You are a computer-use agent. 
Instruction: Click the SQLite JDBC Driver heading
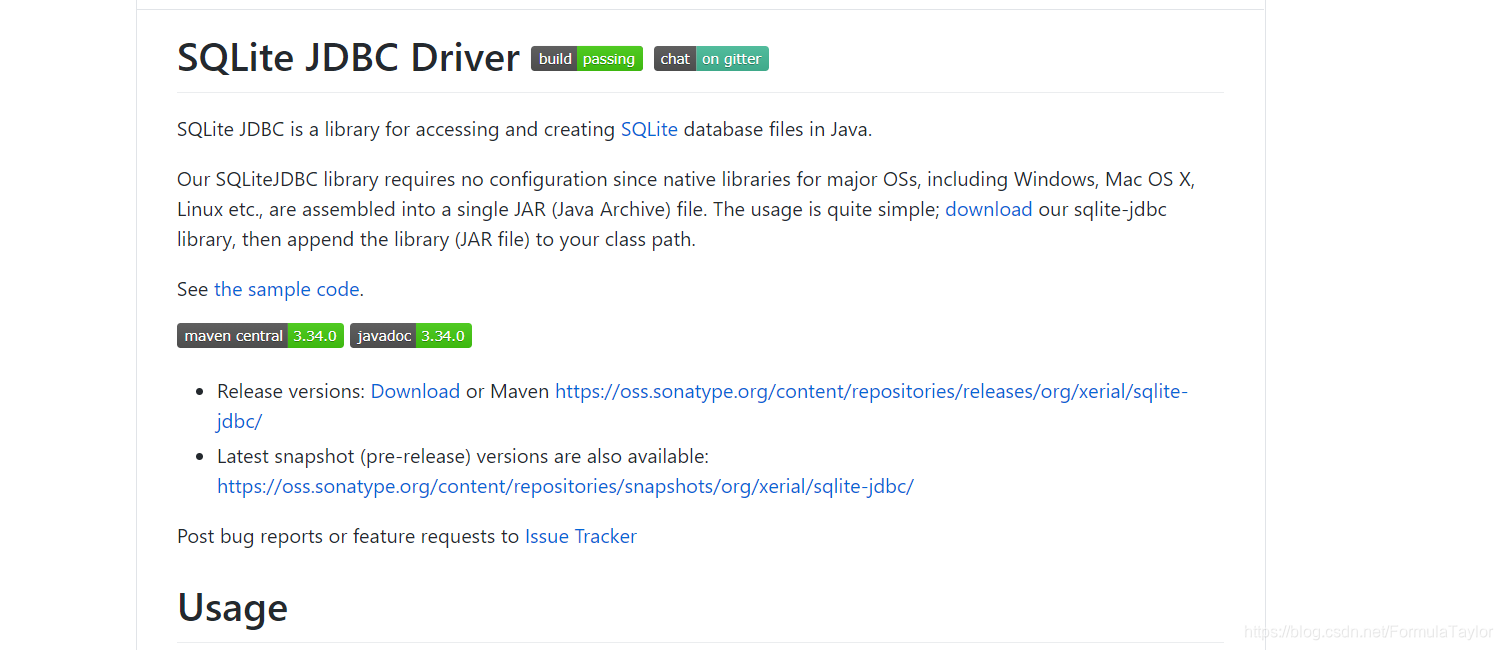tap(348, 58)
